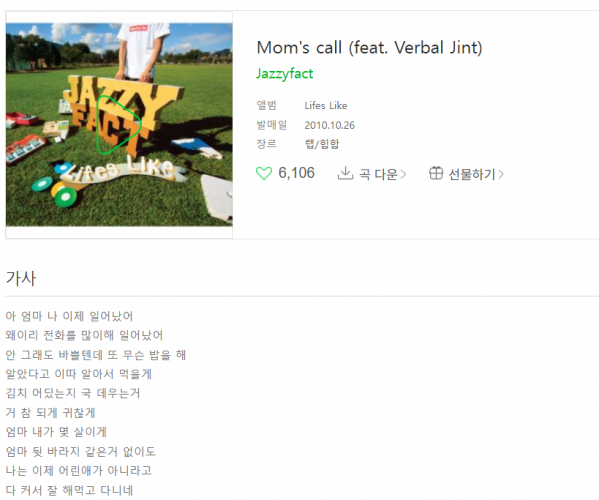Click lyric line 다 커서 잘 해먹고 다니네
Screen dimensions: 599x500
point(69,490)
